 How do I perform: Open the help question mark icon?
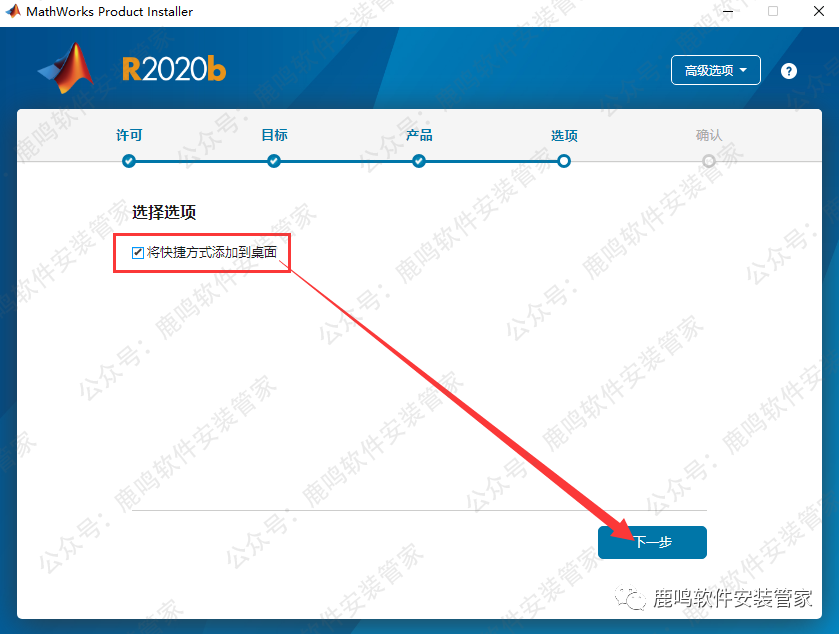click(x=788, y=71)
